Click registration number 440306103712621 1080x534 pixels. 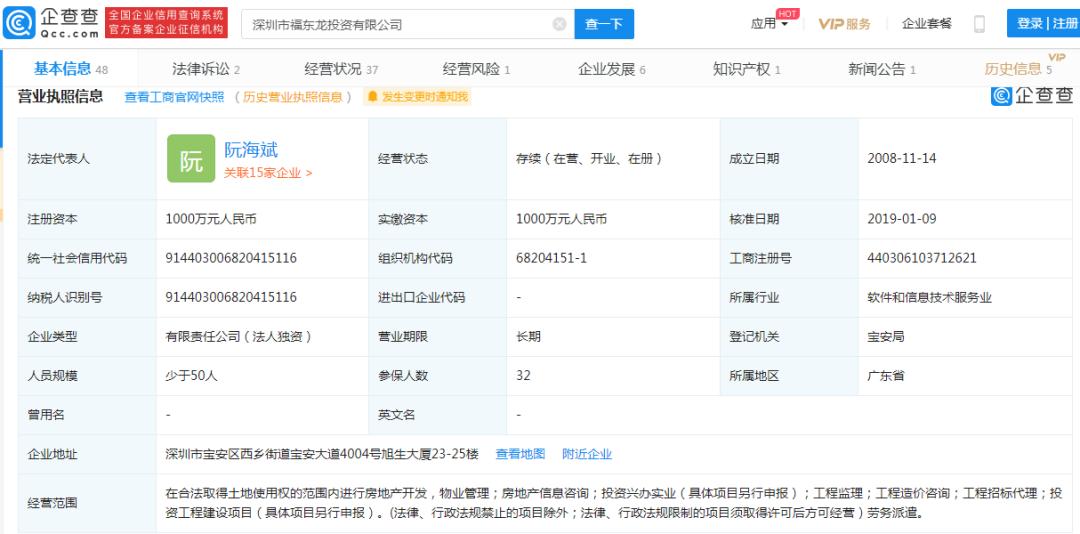point(922,258)
